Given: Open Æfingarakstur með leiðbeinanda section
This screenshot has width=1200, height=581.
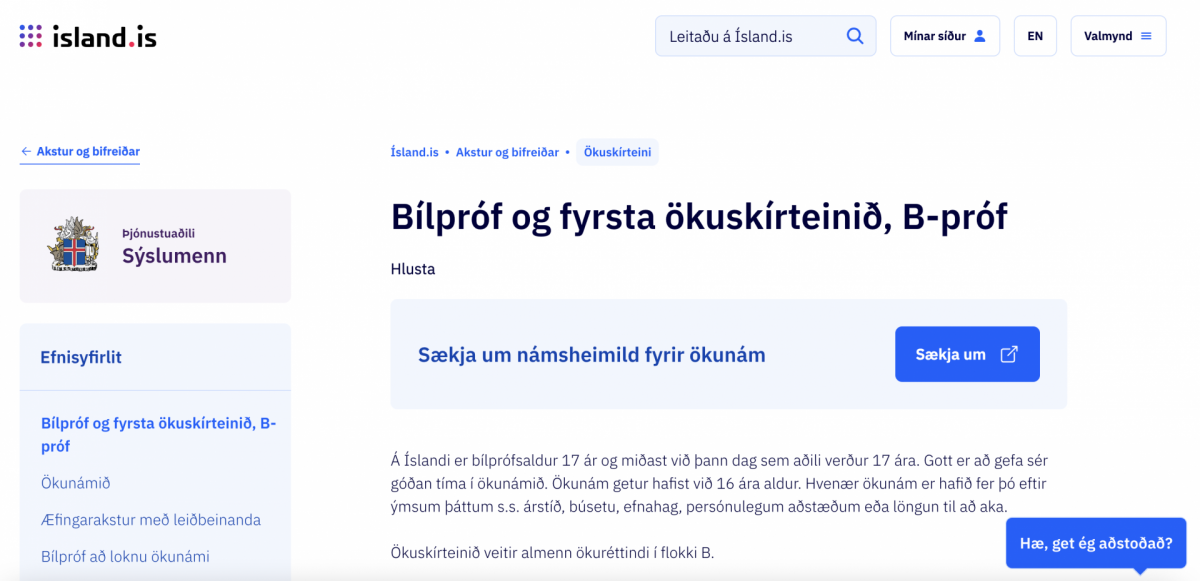Looking at the screenshot, I should pyautogui.click(x=151, y=520).
